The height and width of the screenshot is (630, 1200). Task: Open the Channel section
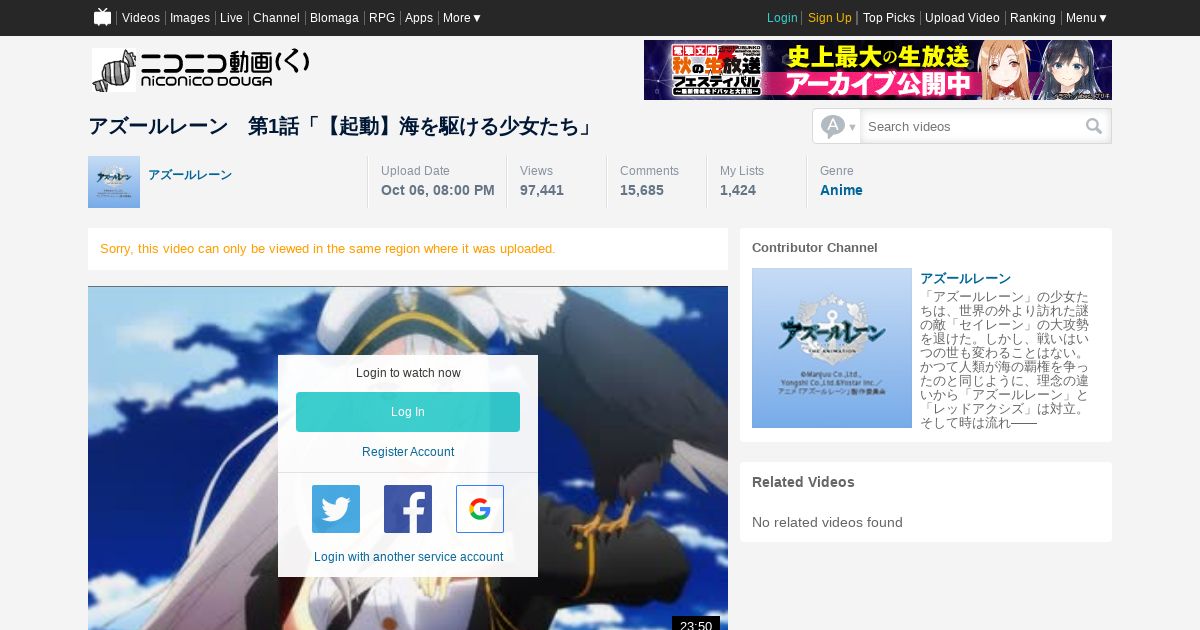tap(276, 18)
